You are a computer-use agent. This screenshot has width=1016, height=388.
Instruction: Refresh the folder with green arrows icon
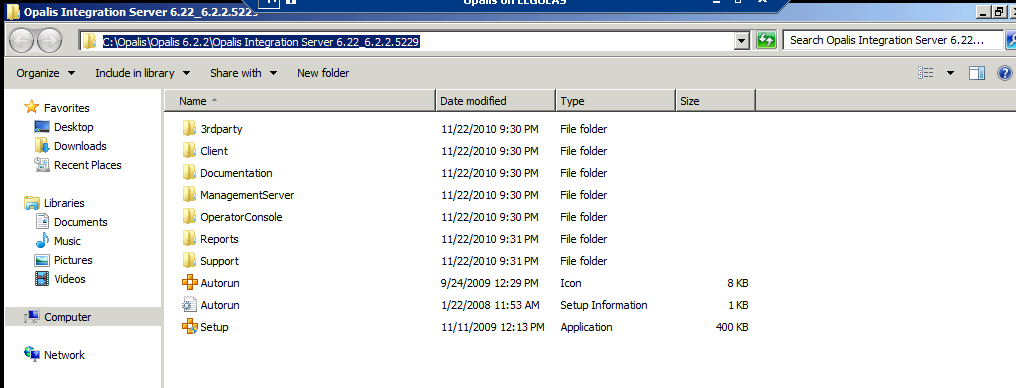pyautogui.click(x=766, y=41)
